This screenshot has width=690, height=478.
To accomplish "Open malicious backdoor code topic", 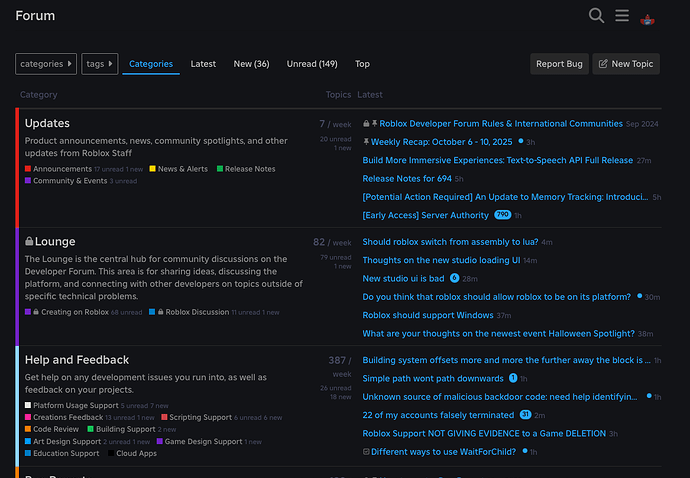I will pos(499,397).
